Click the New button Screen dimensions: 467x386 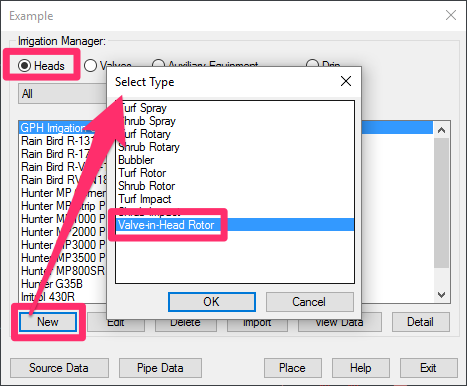48,322
